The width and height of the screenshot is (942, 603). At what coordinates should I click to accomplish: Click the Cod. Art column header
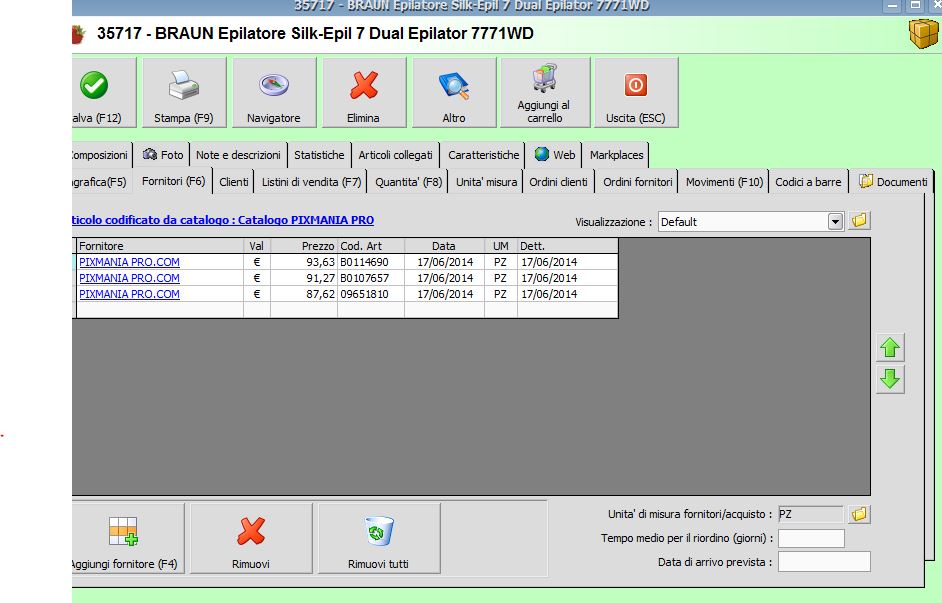pos(371,246)
